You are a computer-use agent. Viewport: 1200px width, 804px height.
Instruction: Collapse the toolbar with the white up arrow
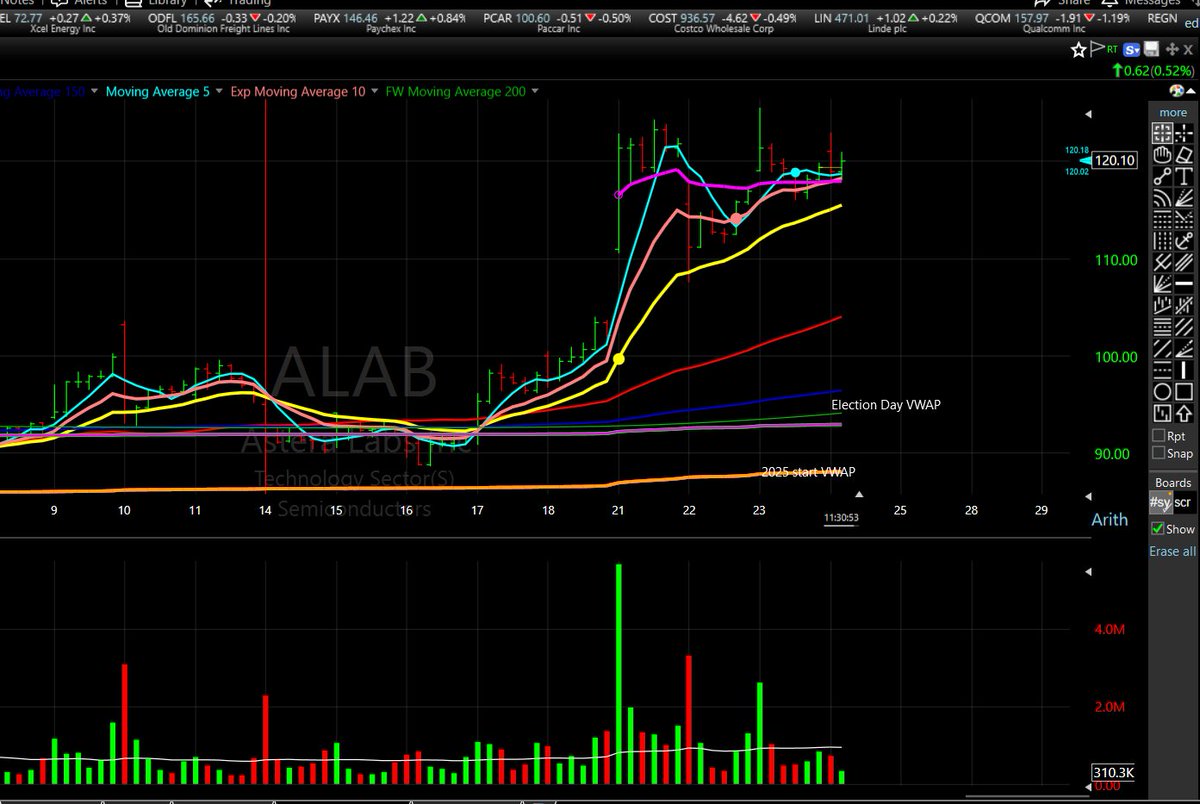tap(1190, 92)
